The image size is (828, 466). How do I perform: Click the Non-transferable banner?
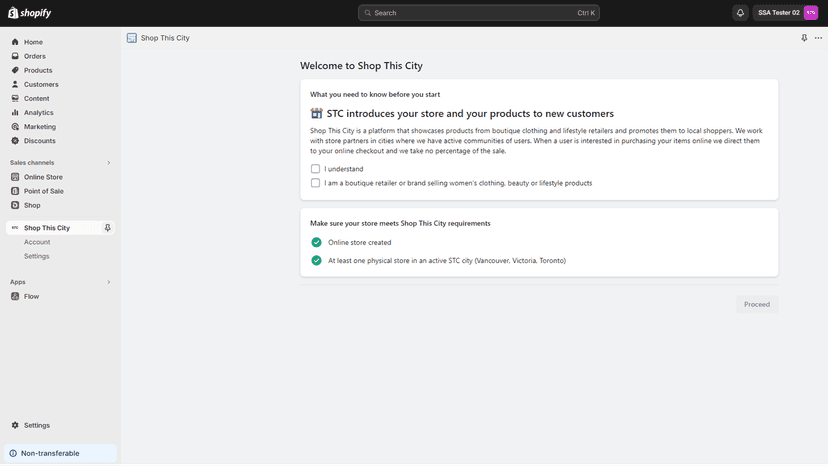click(x=60, y=453)
